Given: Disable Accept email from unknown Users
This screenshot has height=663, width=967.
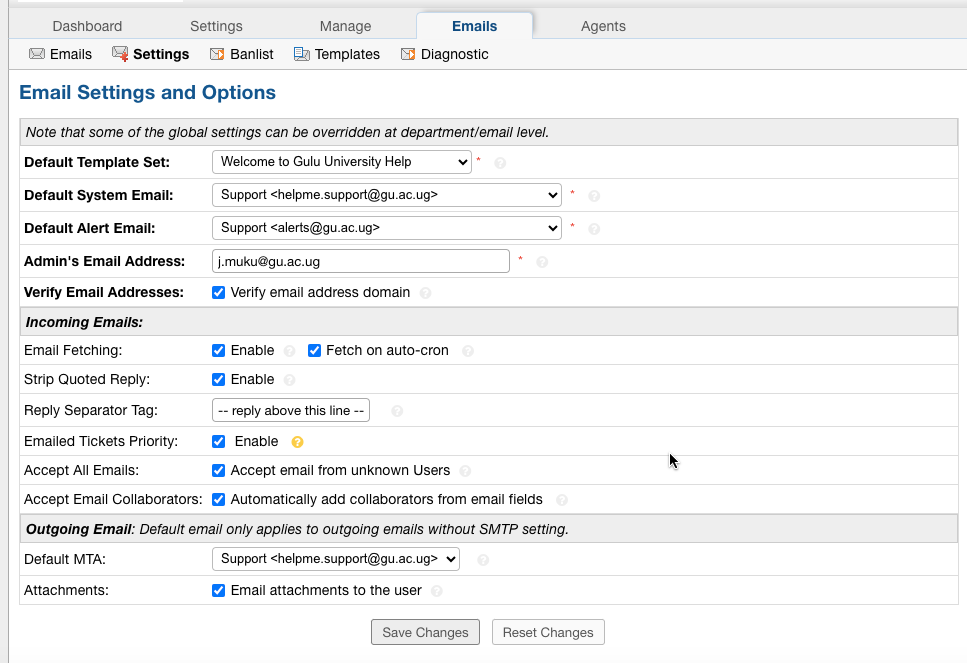Looking at the screenshot, I should coord(218,471).
